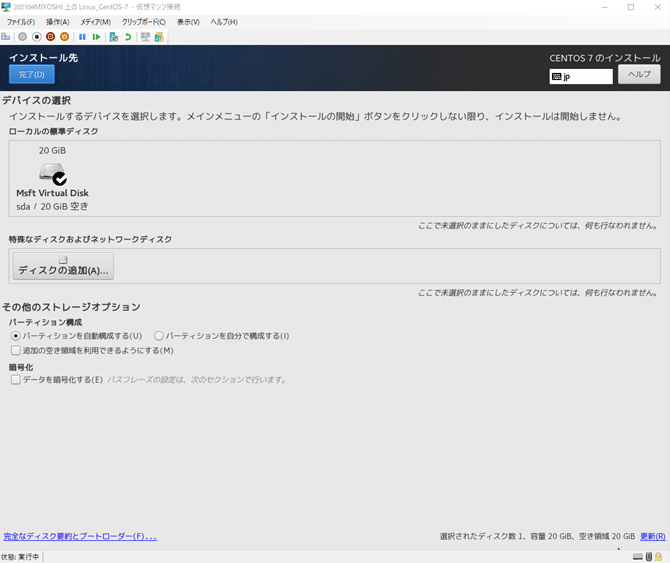
Task: Maximize the VM Connection window
Action: pos(631,7)
